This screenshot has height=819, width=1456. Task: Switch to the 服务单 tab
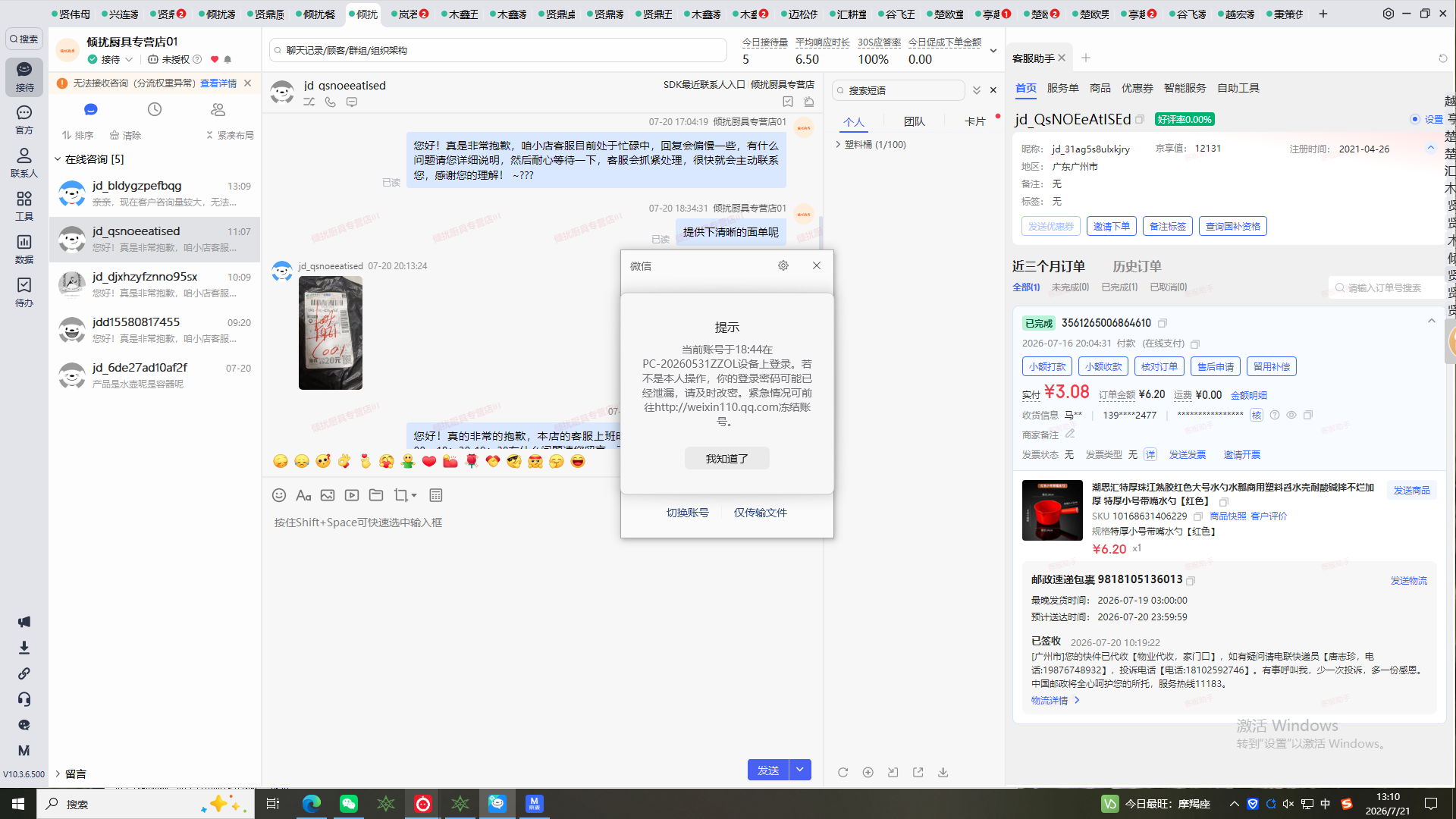(1063, 88)
